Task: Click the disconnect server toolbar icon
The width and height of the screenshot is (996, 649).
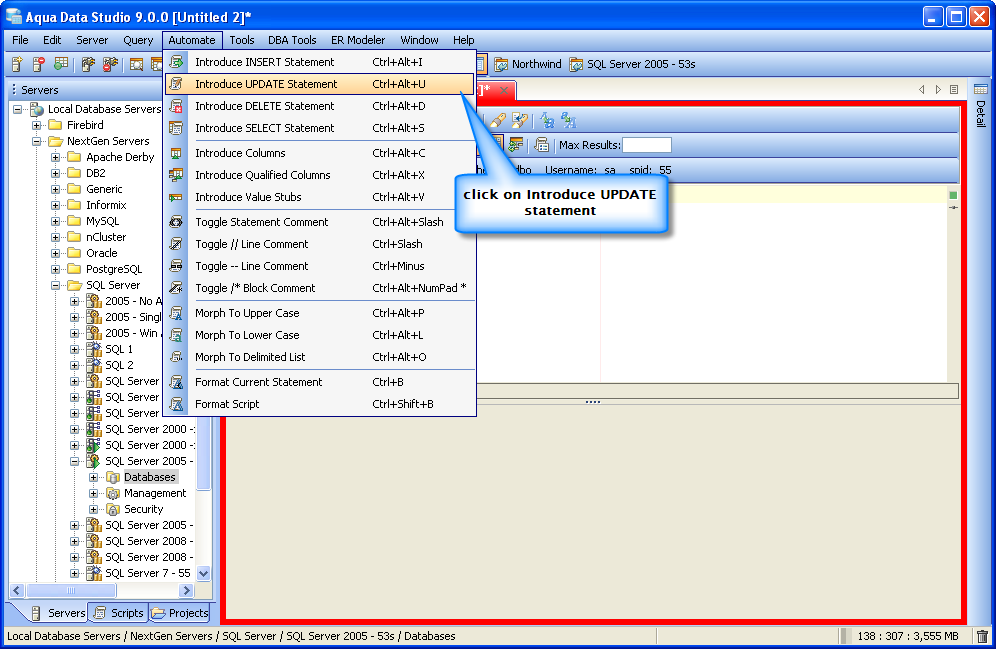Action: pos(111,64)
